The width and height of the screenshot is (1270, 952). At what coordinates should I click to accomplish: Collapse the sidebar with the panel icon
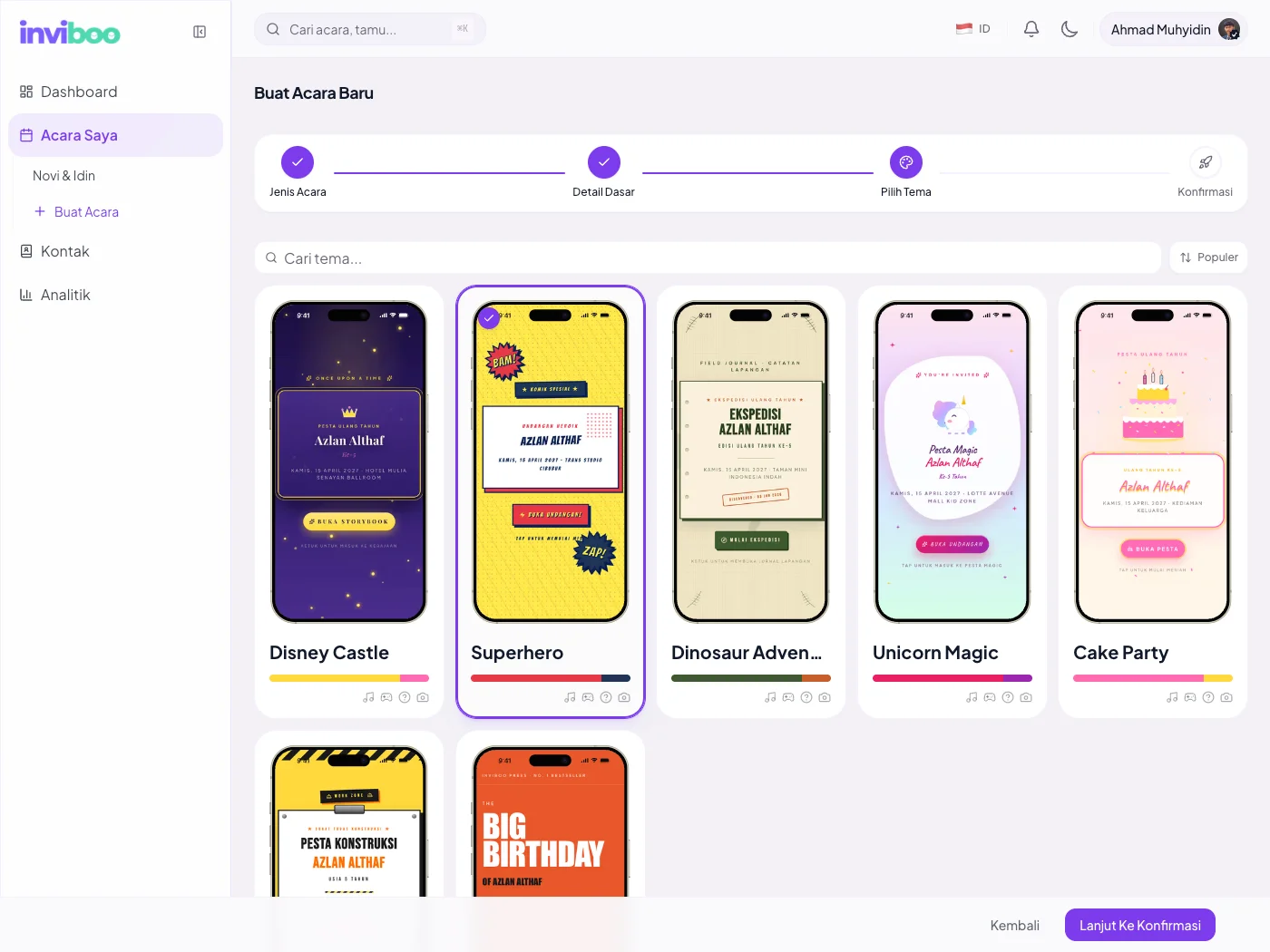click(x=200, y=32)
